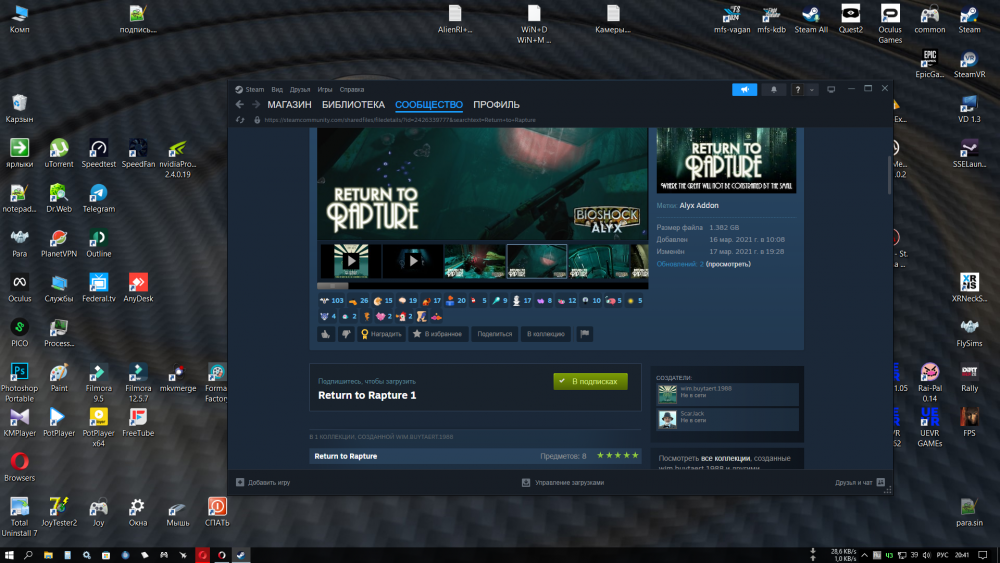1000x563 pixels.
Task: Click the award reaction with count 26
Action: point(358,300)
